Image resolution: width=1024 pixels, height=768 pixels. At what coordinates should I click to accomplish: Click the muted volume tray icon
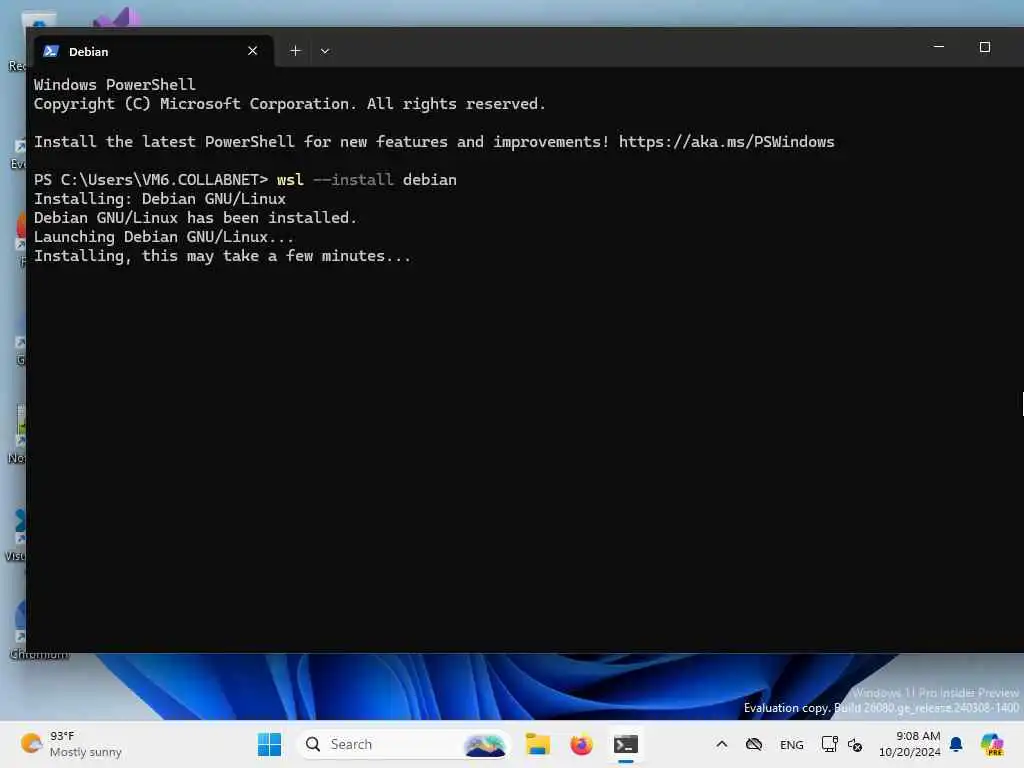click(x=856, y=744)
